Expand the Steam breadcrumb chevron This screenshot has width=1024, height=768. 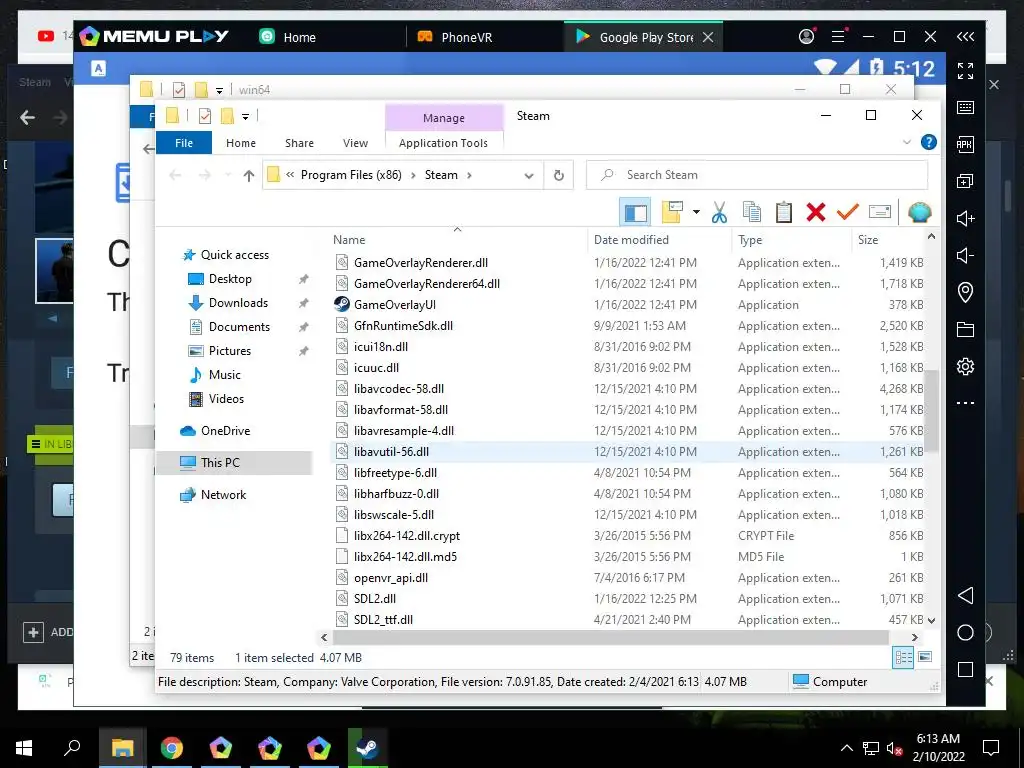469,175
